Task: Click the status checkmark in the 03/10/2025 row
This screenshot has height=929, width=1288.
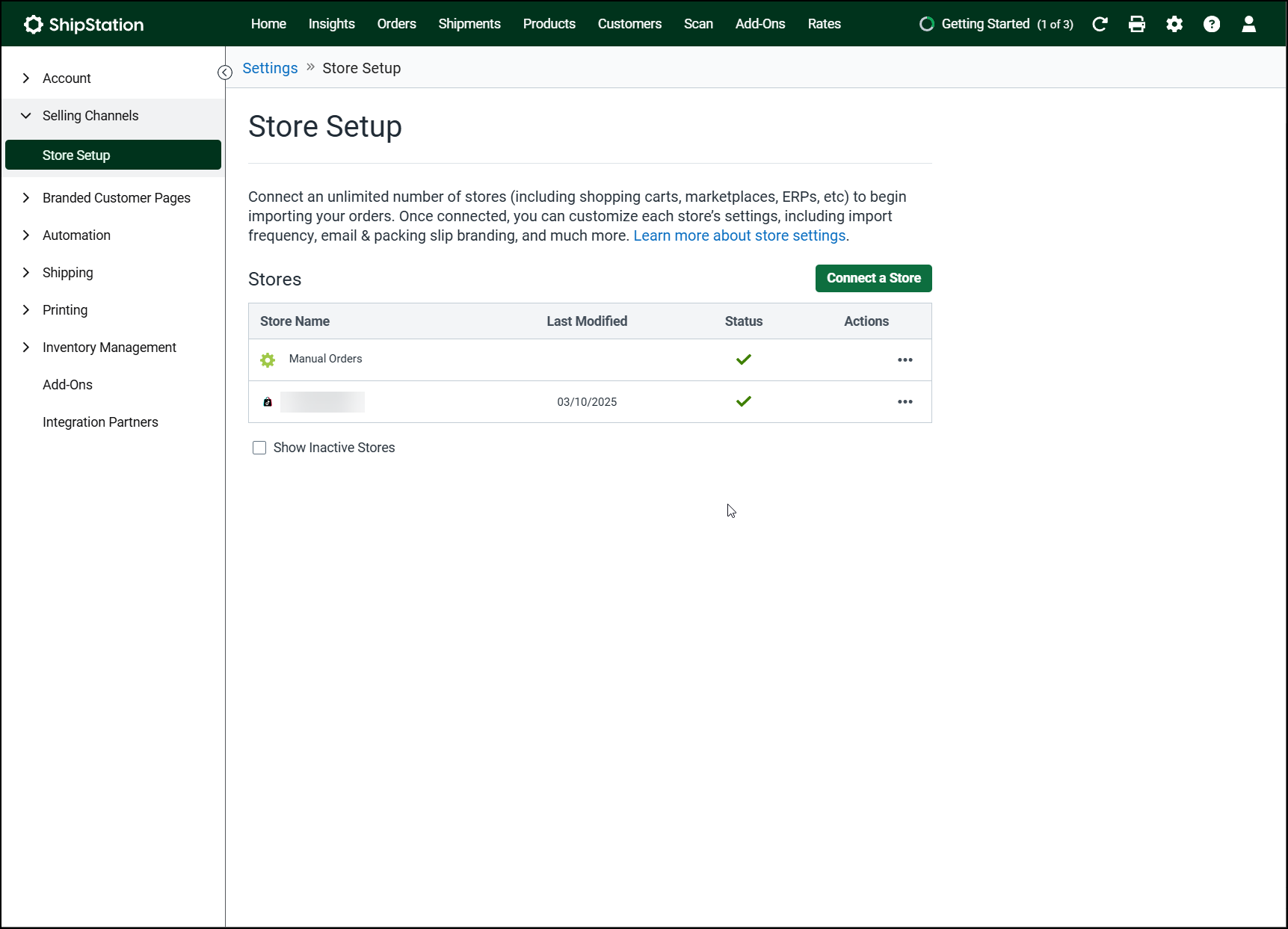Action: click(744, 401)
